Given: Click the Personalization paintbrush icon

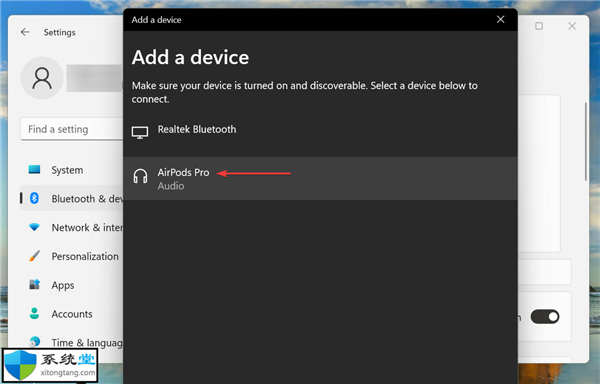Looking at the screenshot, I should pyautogui.click(x=34, y=256).
